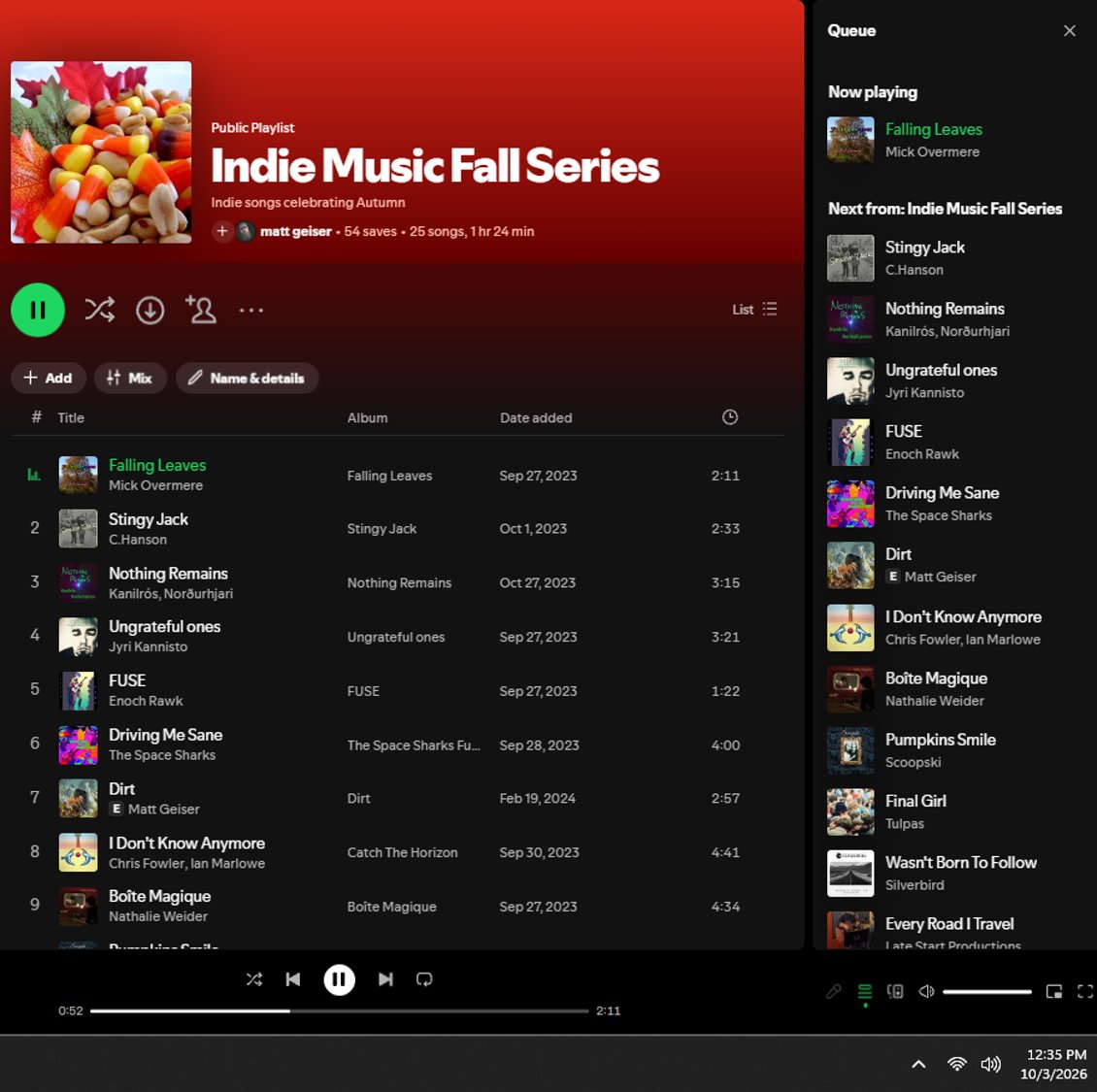Open Name & details editor
1097x1092 pixels.
tap(247, 378)
